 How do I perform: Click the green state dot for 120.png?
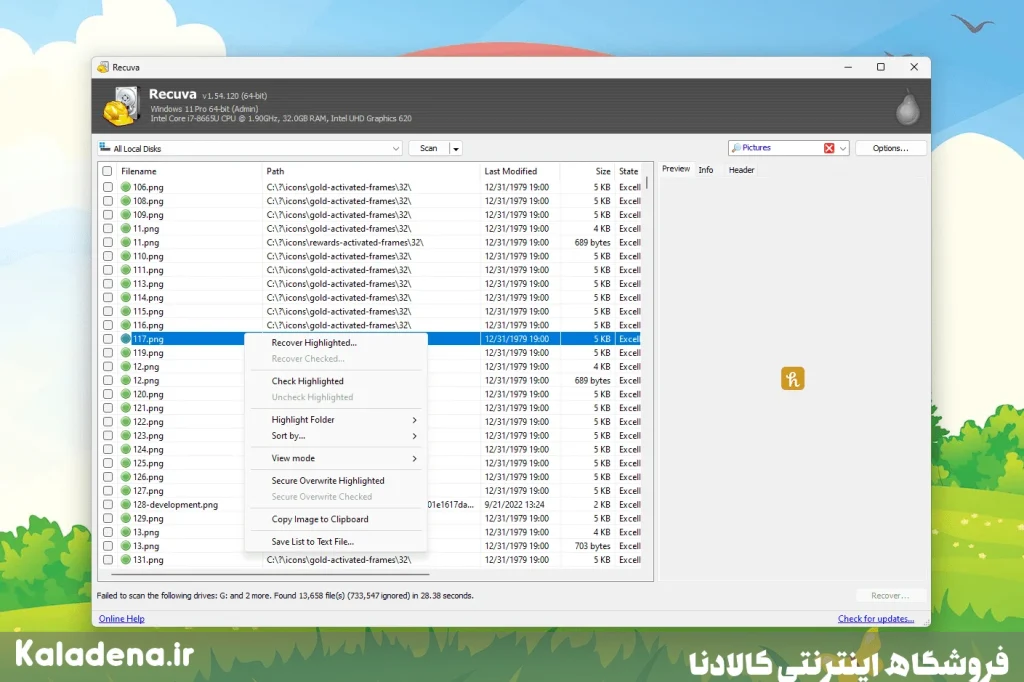[126, 394]
